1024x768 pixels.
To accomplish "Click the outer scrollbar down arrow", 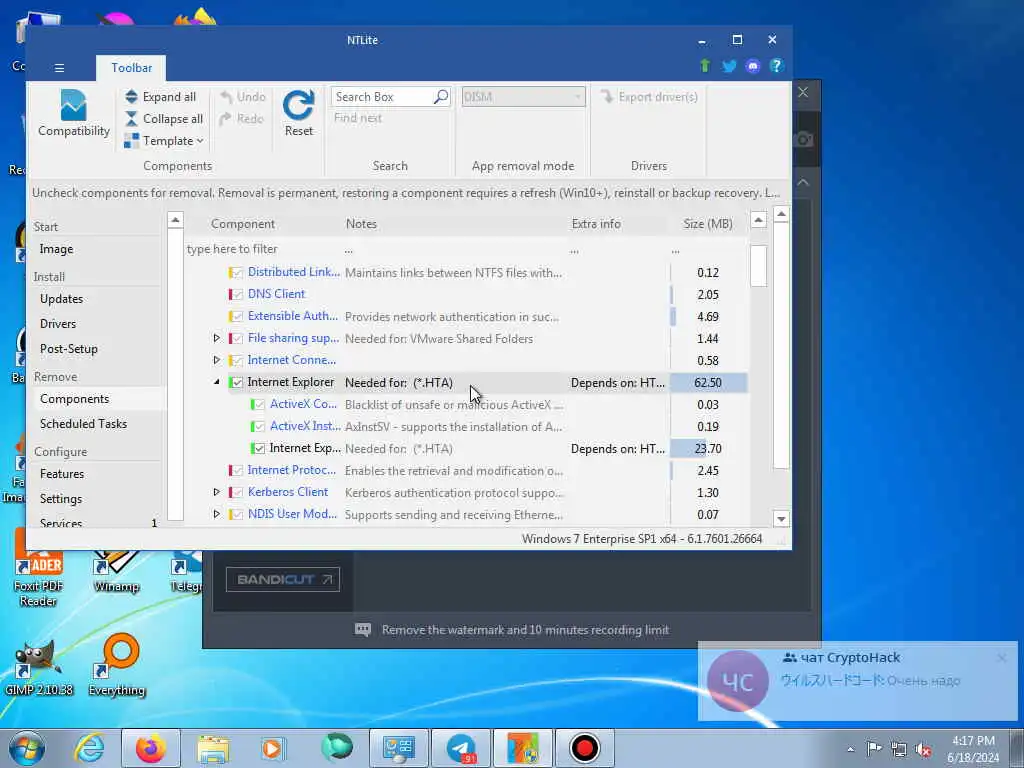I will coord(782,519).
